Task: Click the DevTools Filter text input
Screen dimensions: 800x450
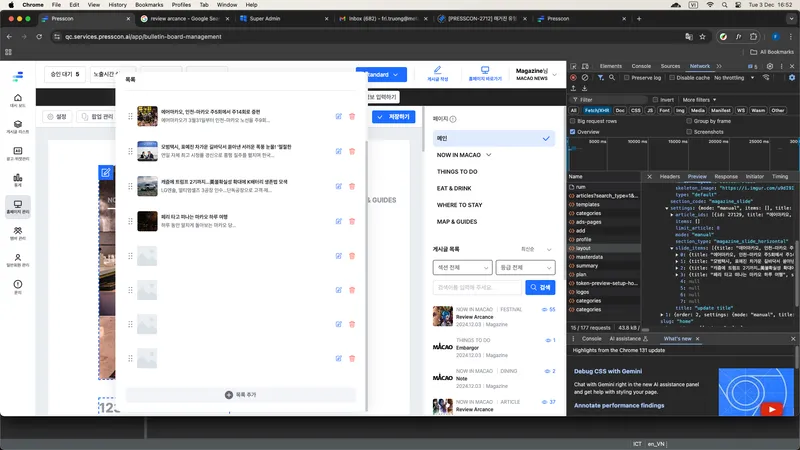Action: coord(610,99)
